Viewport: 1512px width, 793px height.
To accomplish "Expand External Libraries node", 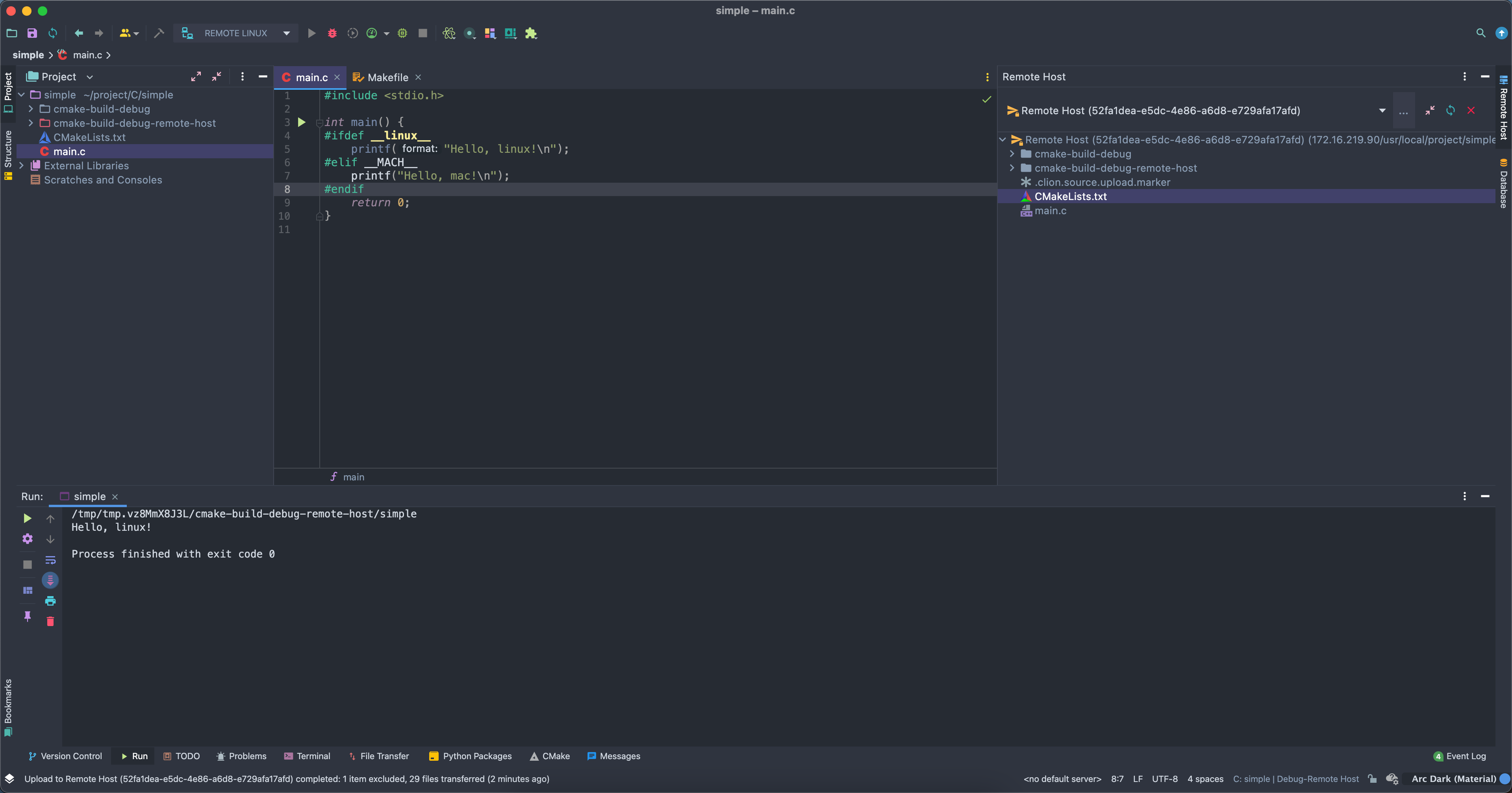I will pos(22,165).
